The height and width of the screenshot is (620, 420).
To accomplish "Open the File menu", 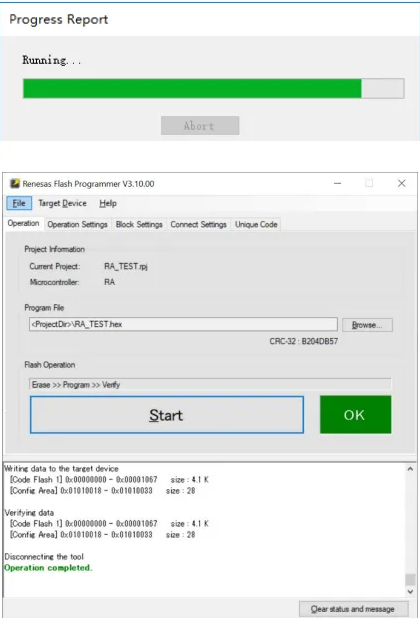I will coord(19,203).
